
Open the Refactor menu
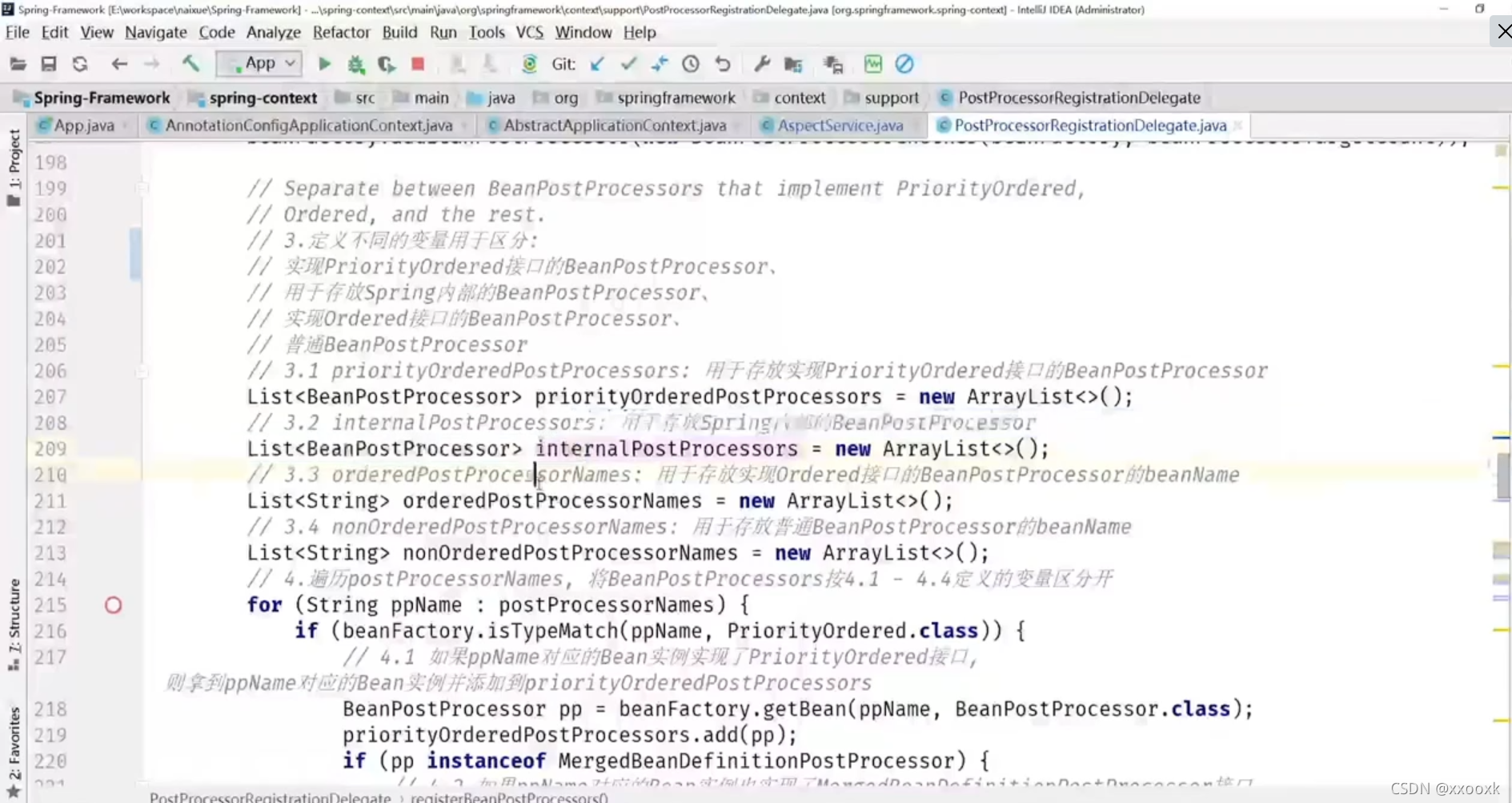tap(341, 32)
